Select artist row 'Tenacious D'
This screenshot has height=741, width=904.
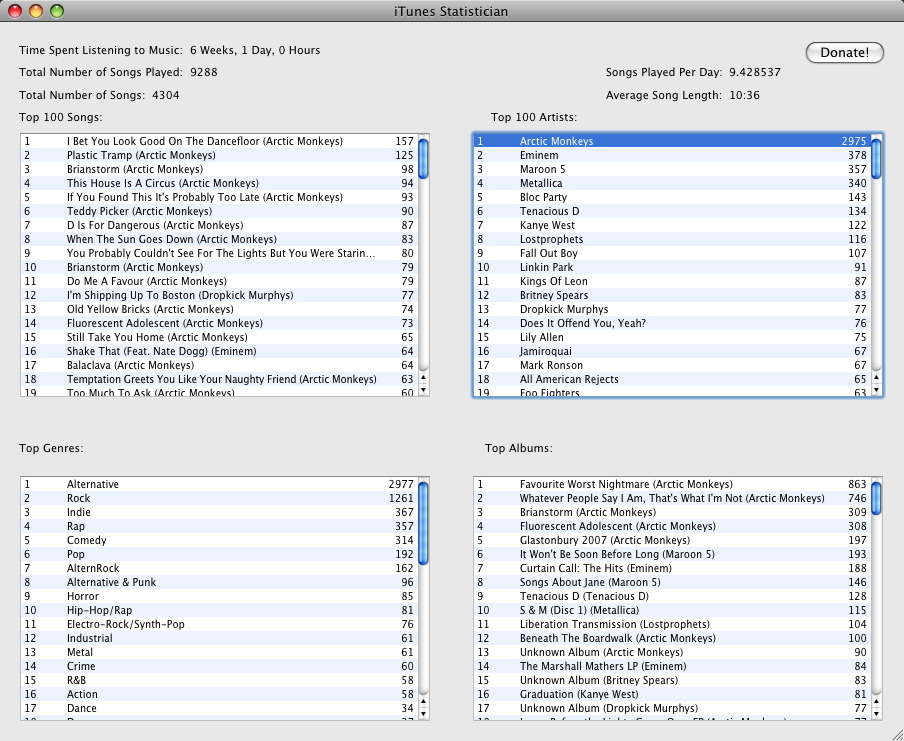pyautogui.click(x=672, y=211)
